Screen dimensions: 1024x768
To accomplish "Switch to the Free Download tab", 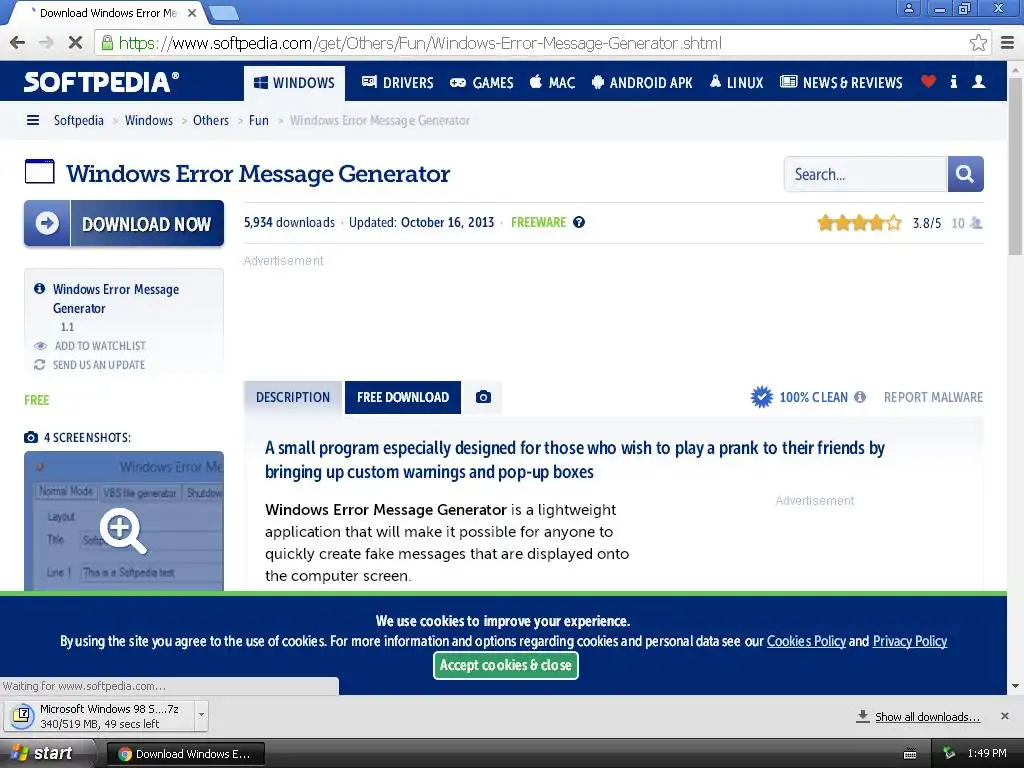I will pos(403,397).
